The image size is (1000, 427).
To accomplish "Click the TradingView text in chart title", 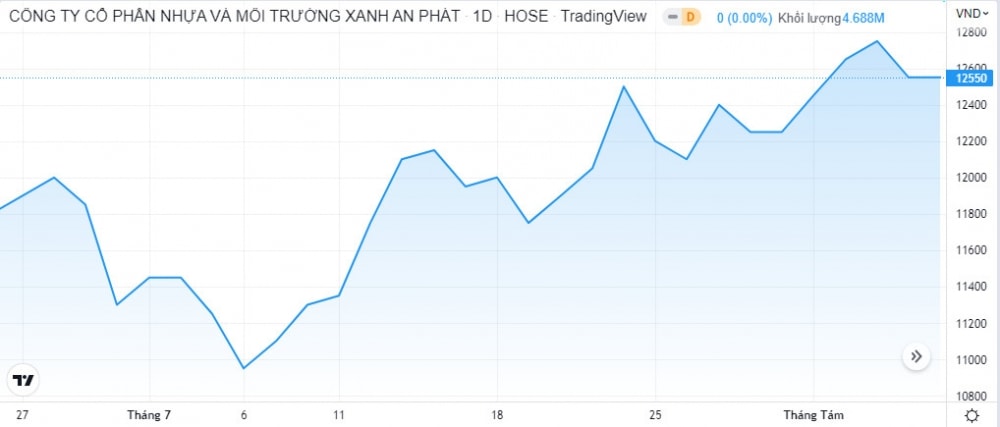I will (603, 17).
